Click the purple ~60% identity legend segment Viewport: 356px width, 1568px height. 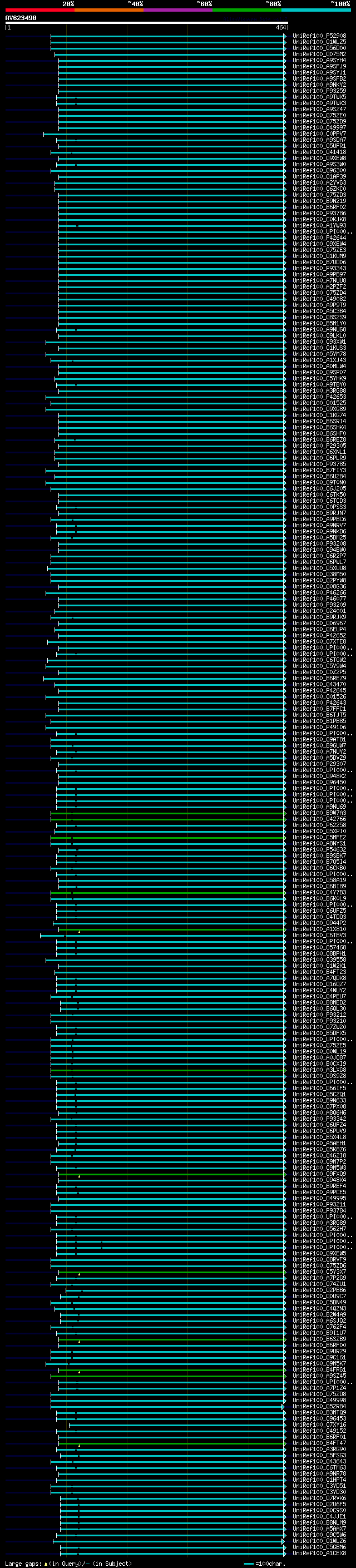click(177, 10)
